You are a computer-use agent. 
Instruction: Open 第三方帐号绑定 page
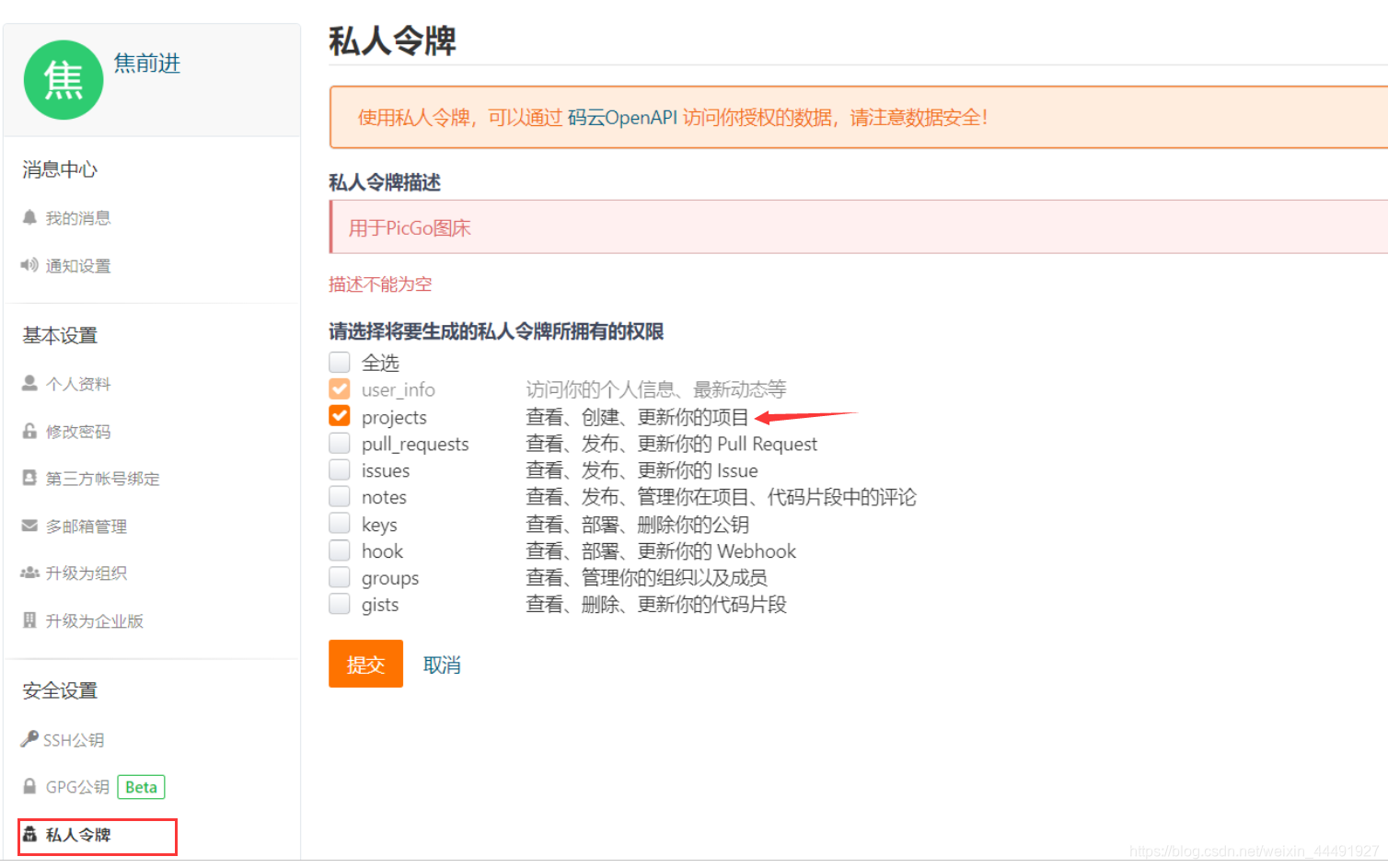pyautogui.click(x=103, y=479)
